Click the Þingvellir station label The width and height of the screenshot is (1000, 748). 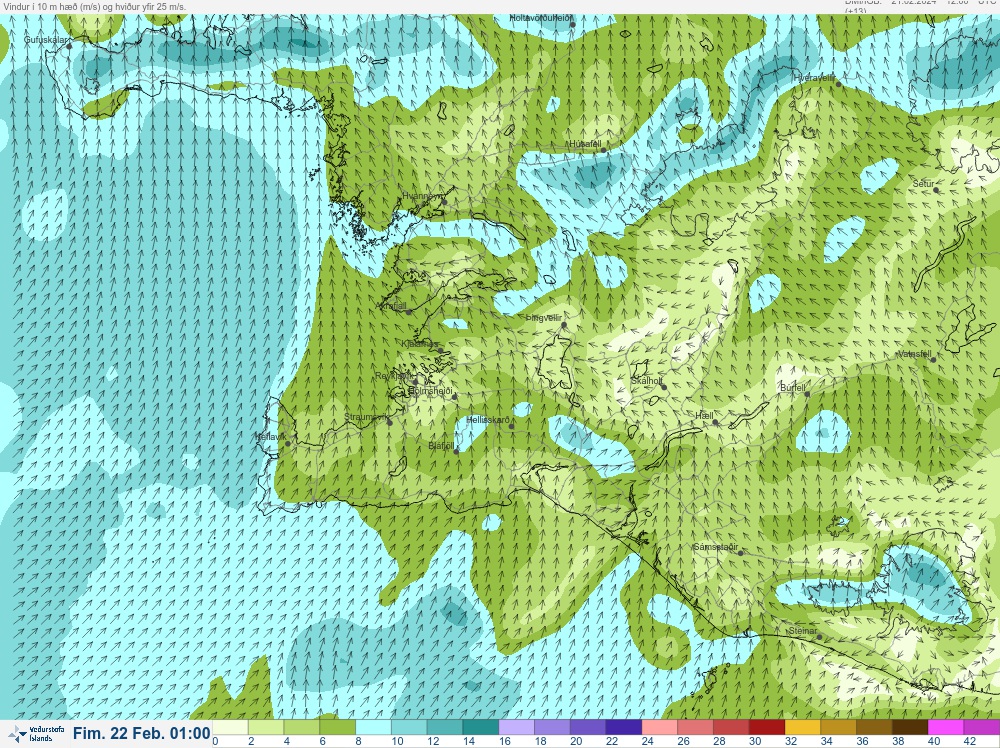tap(543, 318)
